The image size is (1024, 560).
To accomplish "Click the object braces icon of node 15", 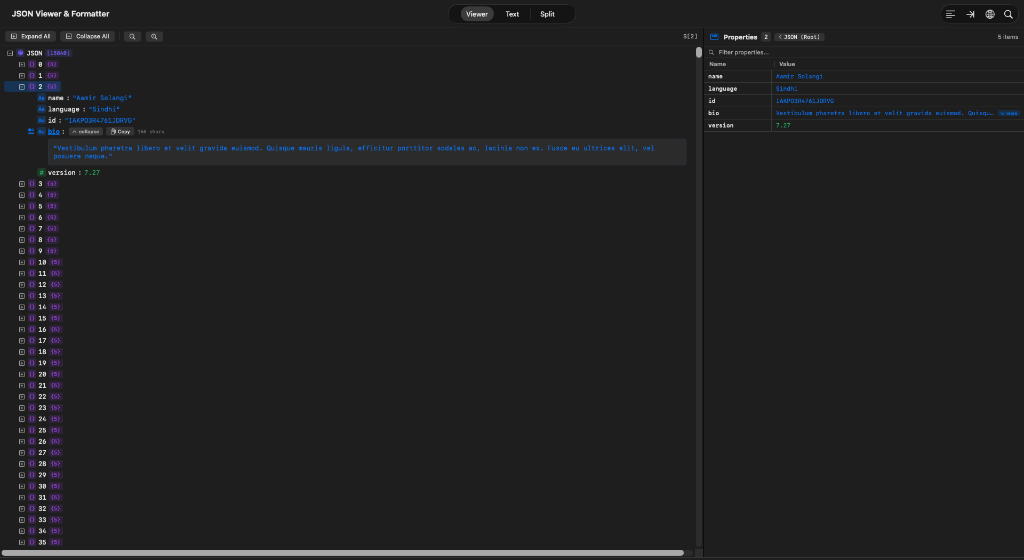I will [x=32, y=319].
